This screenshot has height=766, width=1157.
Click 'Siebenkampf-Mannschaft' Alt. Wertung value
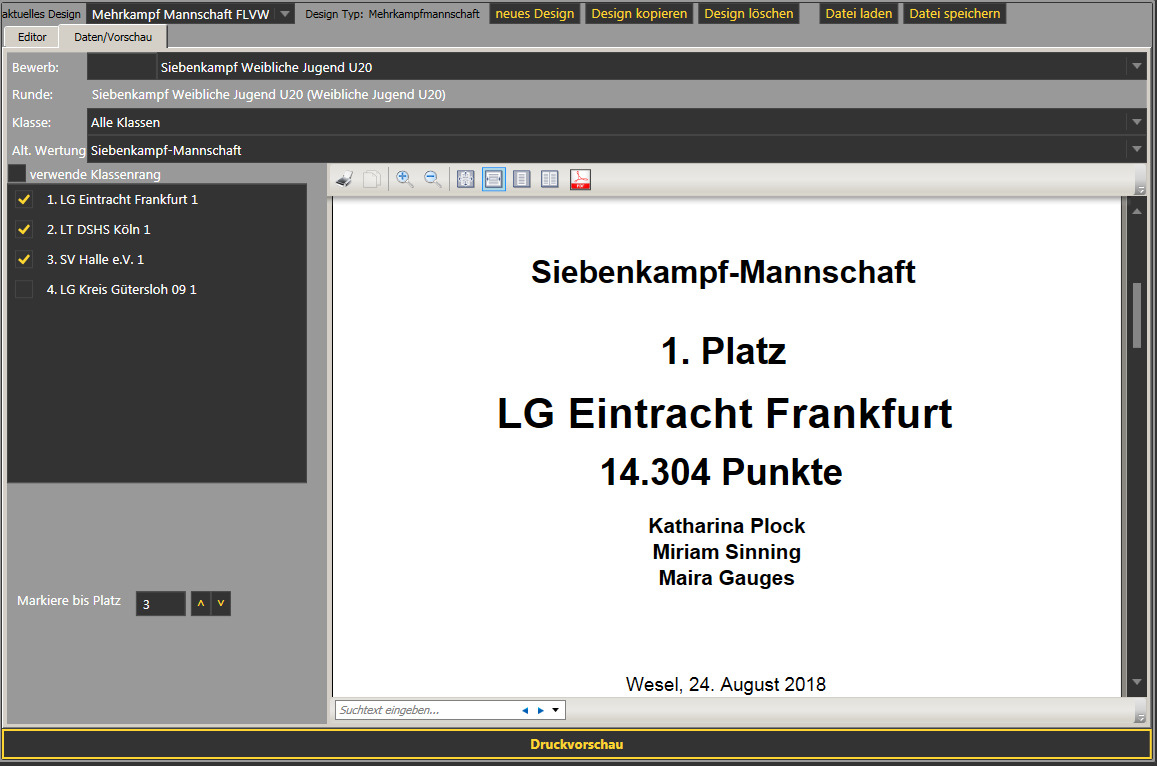pos(166,151)
